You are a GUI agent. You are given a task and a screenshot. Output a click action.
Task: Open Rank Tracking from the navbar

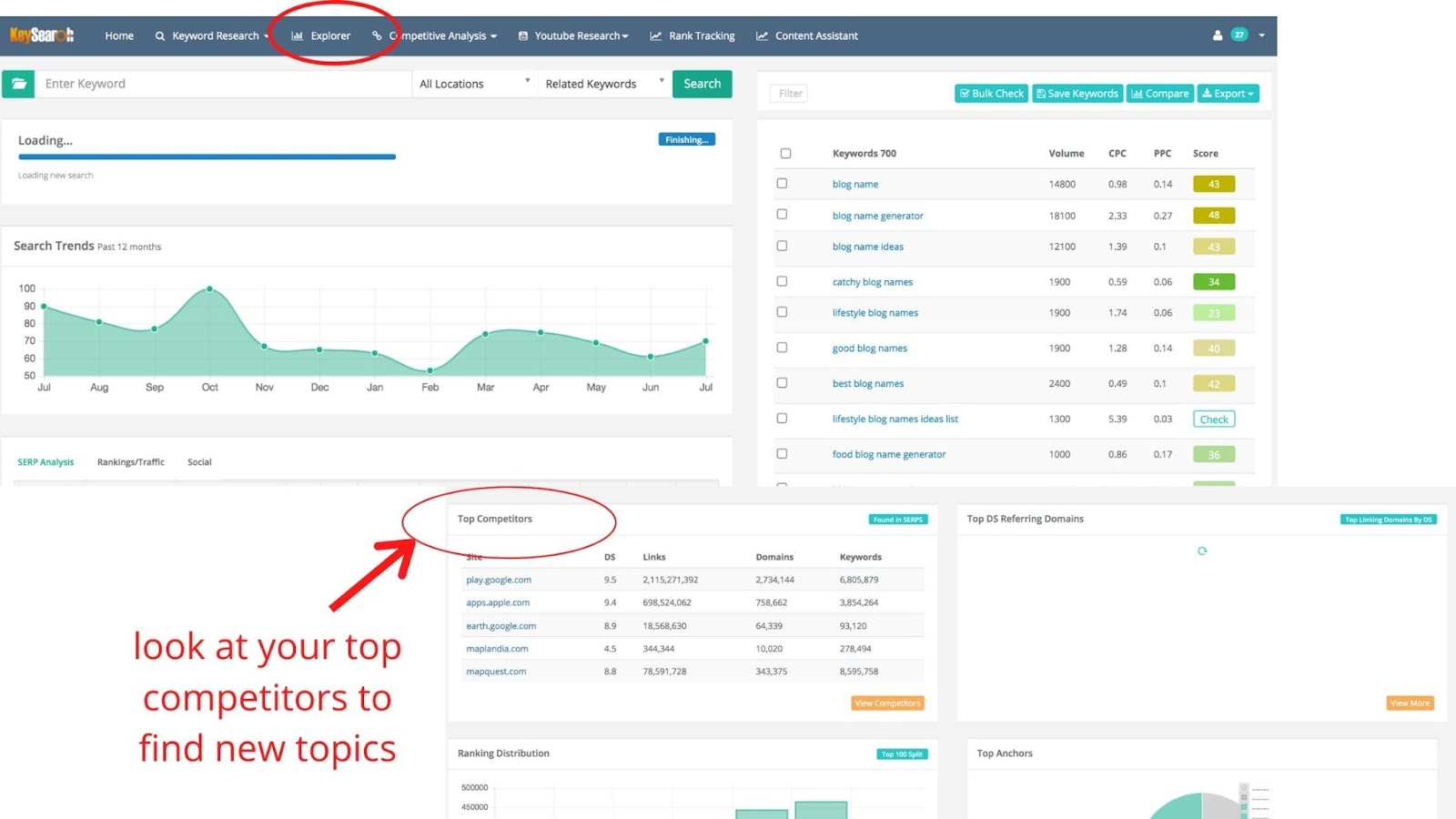[x=693, y=36]
